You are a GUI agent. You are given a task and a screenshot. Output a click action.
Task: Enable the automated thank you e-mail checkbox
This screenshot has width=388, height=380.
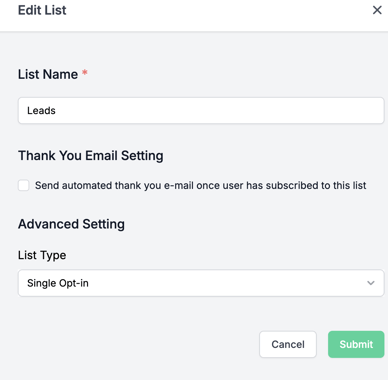(x=24, y=185)
